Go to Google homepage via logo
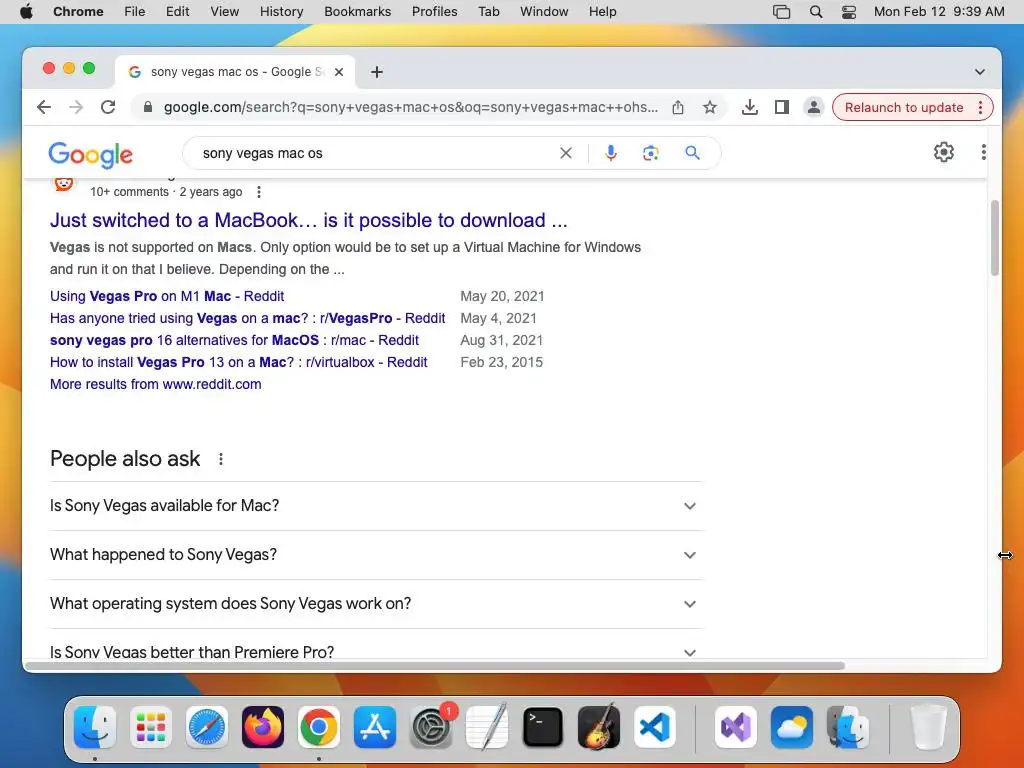This screenshot has height=768, width=1024. coord(91,155)
